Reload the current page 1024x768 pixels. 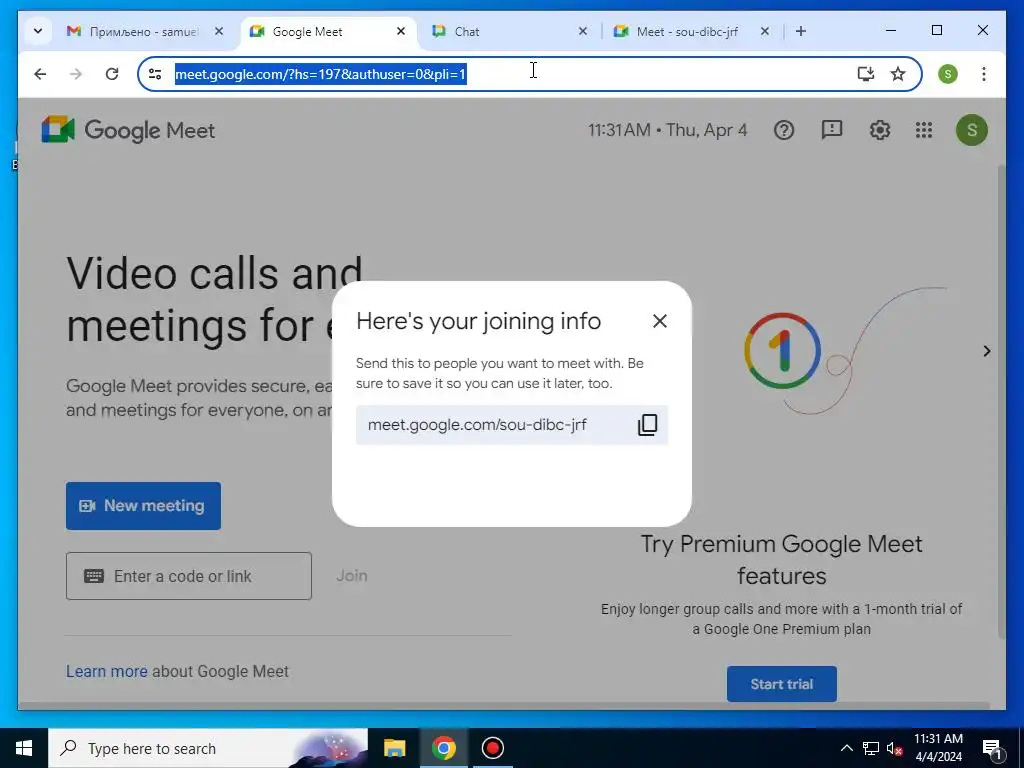click(x=112, y=74)
